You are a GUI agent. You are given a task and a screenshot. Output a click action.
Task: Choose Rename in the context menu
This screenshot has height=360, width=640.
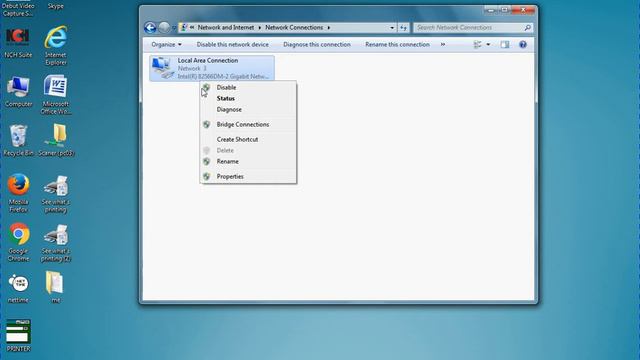pyautogui.click(x=248, y=161)
